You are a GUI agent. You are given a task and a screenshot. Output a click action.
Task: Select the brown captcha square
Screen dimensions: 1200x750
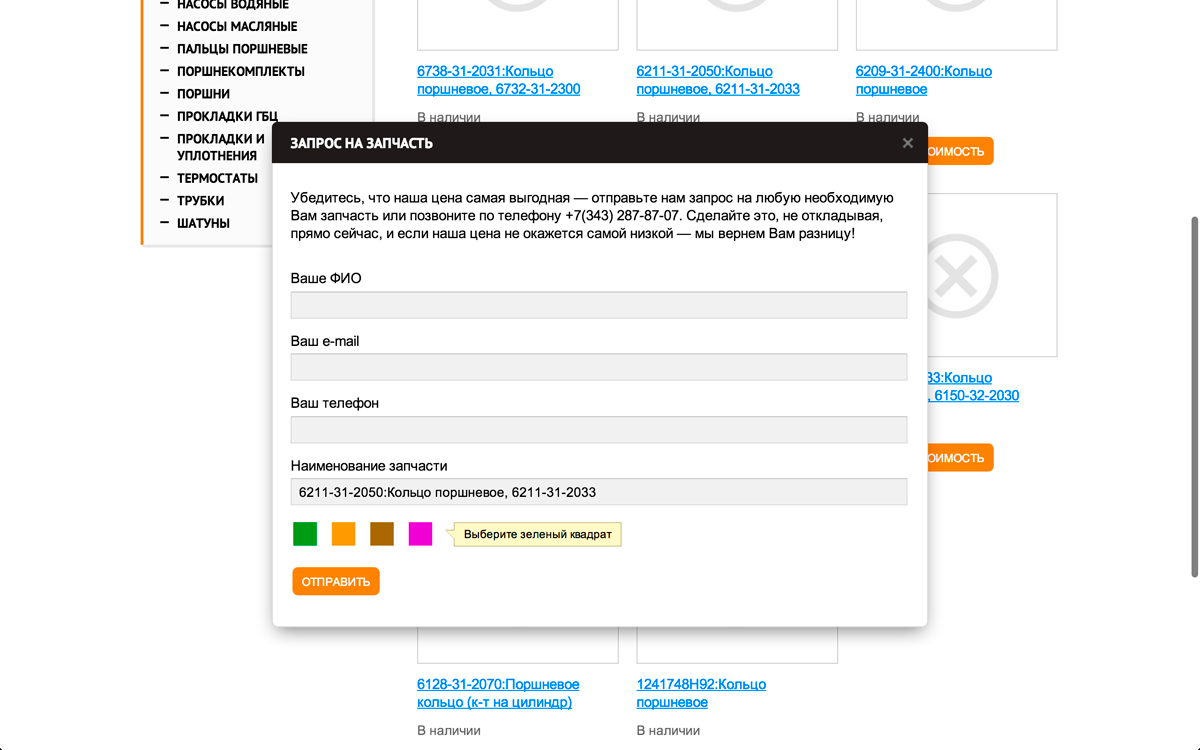pyautogui.click(x=382, y=534)
